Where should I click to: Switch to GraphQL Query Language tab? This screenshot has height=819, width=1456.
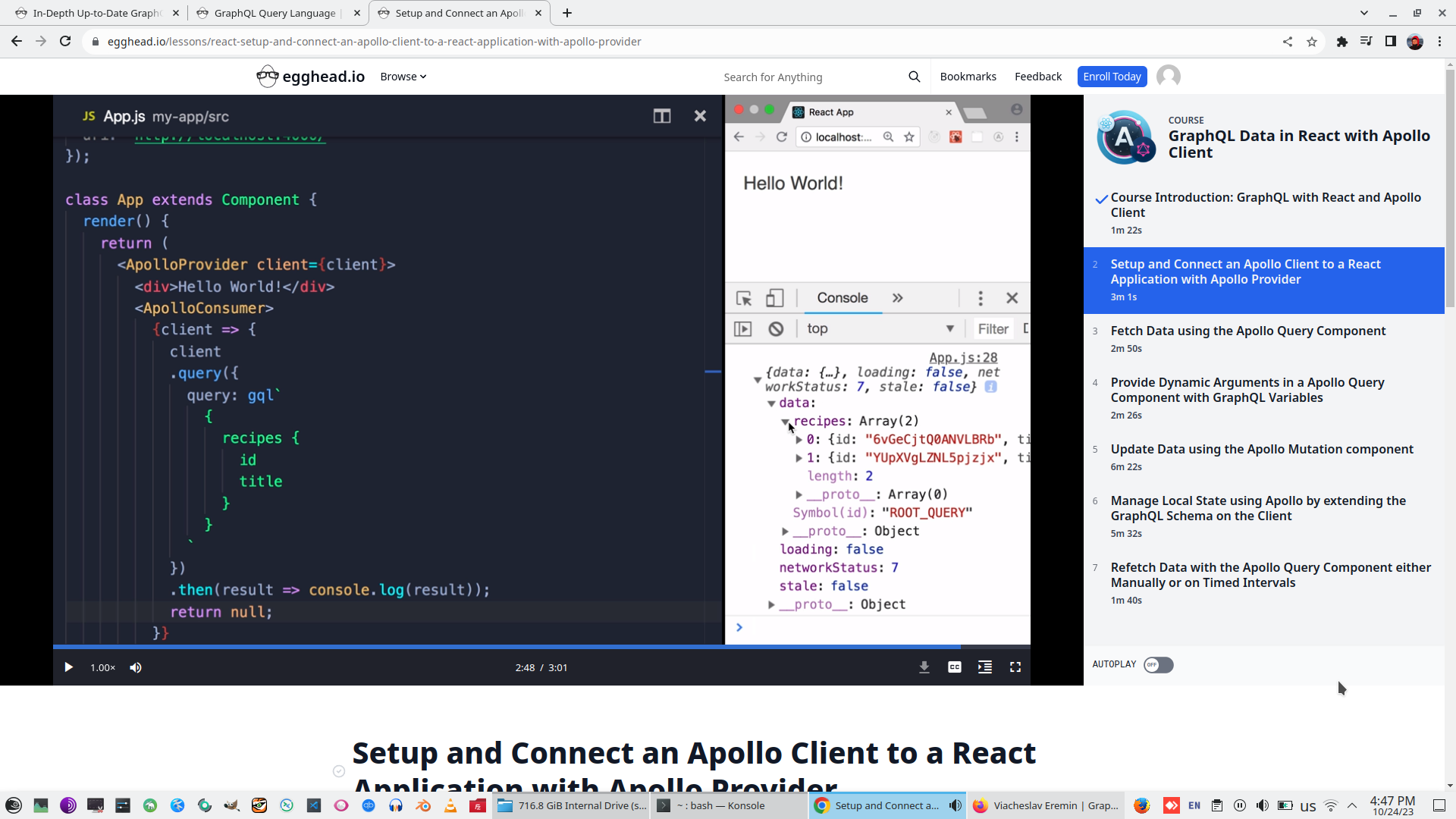click(x=275, y=13)
